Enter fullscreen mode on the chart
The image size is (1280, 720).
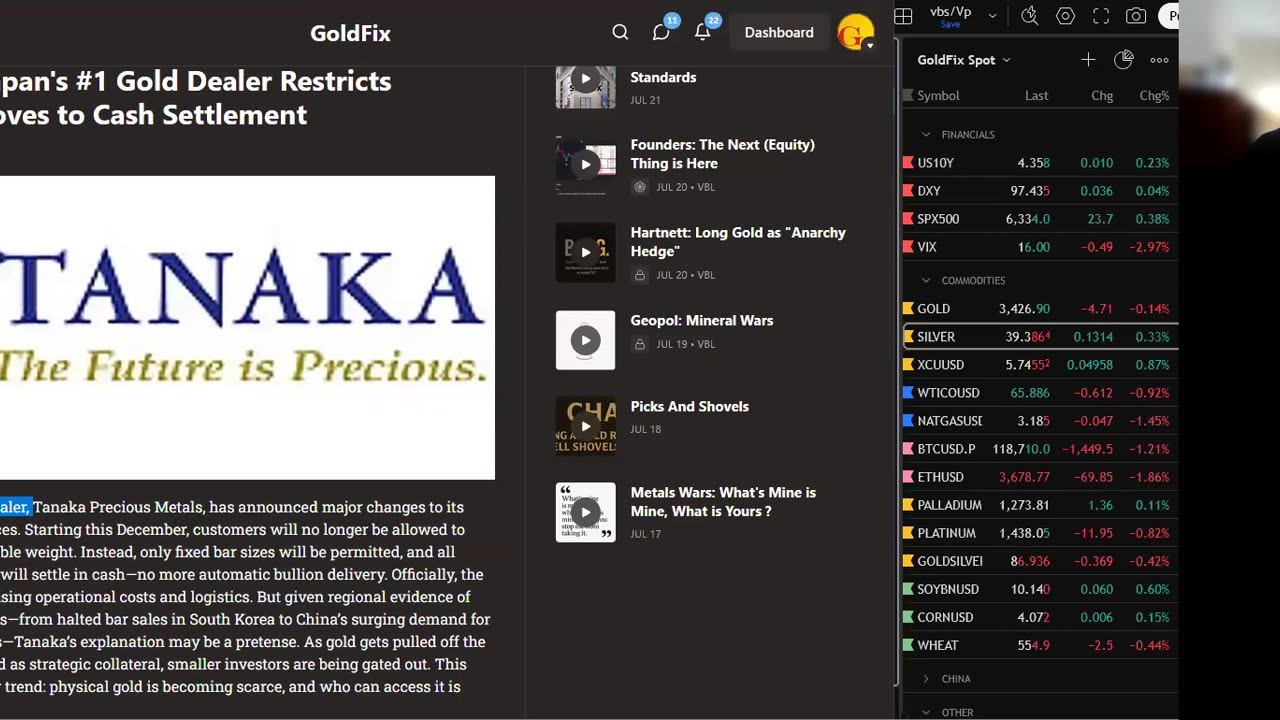[1101, 16]
